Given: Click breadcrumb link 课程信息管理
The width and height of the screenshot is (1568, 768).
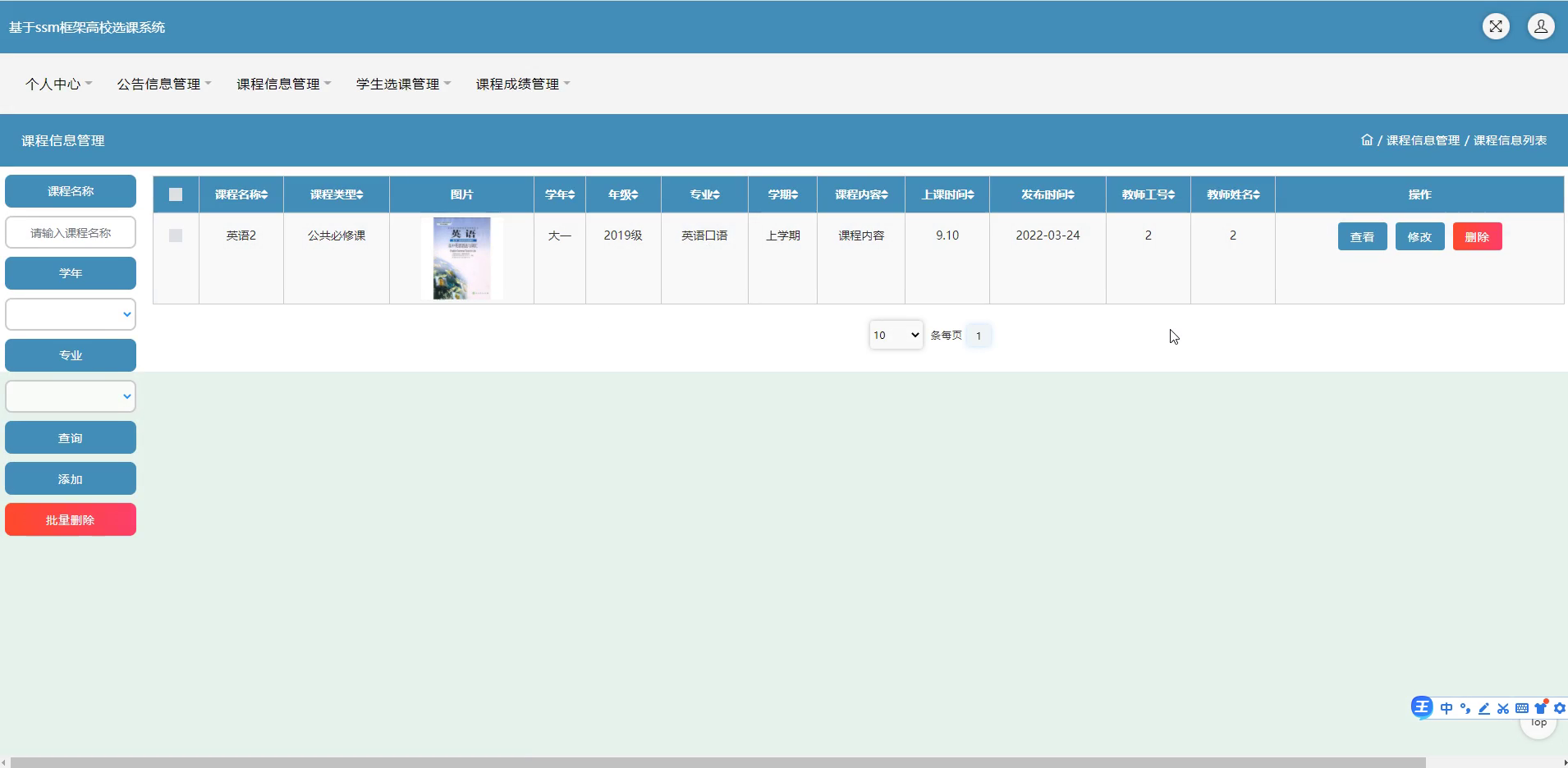Looking at the screenshot, I should coord(1423,140).
